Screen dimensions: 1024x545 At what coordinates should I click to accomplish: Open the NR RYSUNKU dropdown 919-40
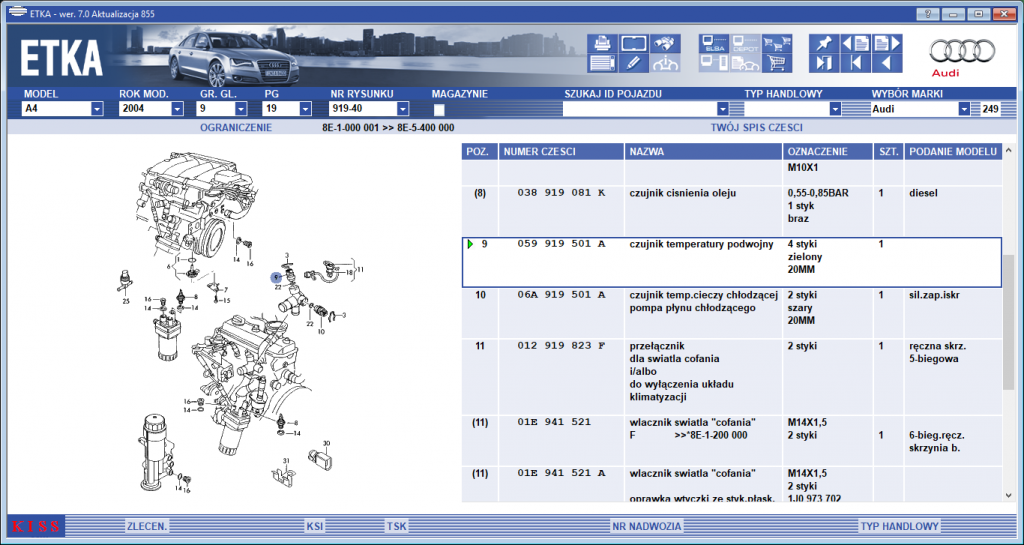click(x=403, y=109)
